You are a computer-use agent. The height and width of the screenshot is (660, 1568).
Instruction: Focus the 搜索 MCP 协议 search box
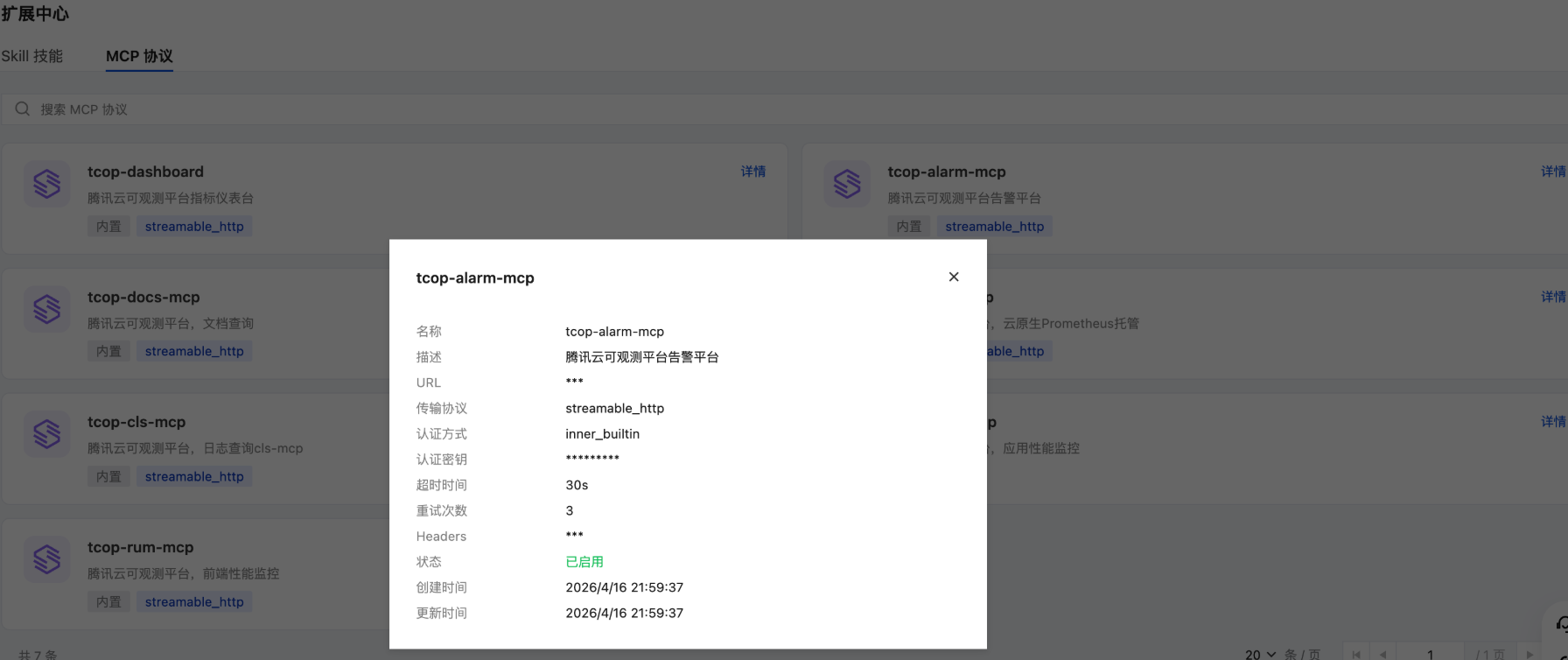pos(784,109)
